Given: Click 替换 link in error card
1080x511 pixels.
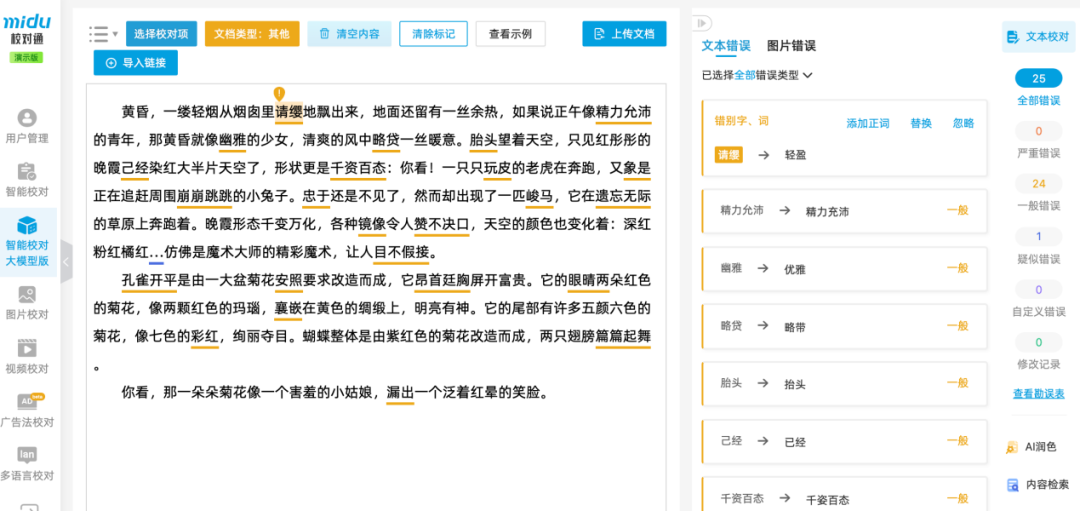Looking at the screenshot, I should tap(921, 123).
